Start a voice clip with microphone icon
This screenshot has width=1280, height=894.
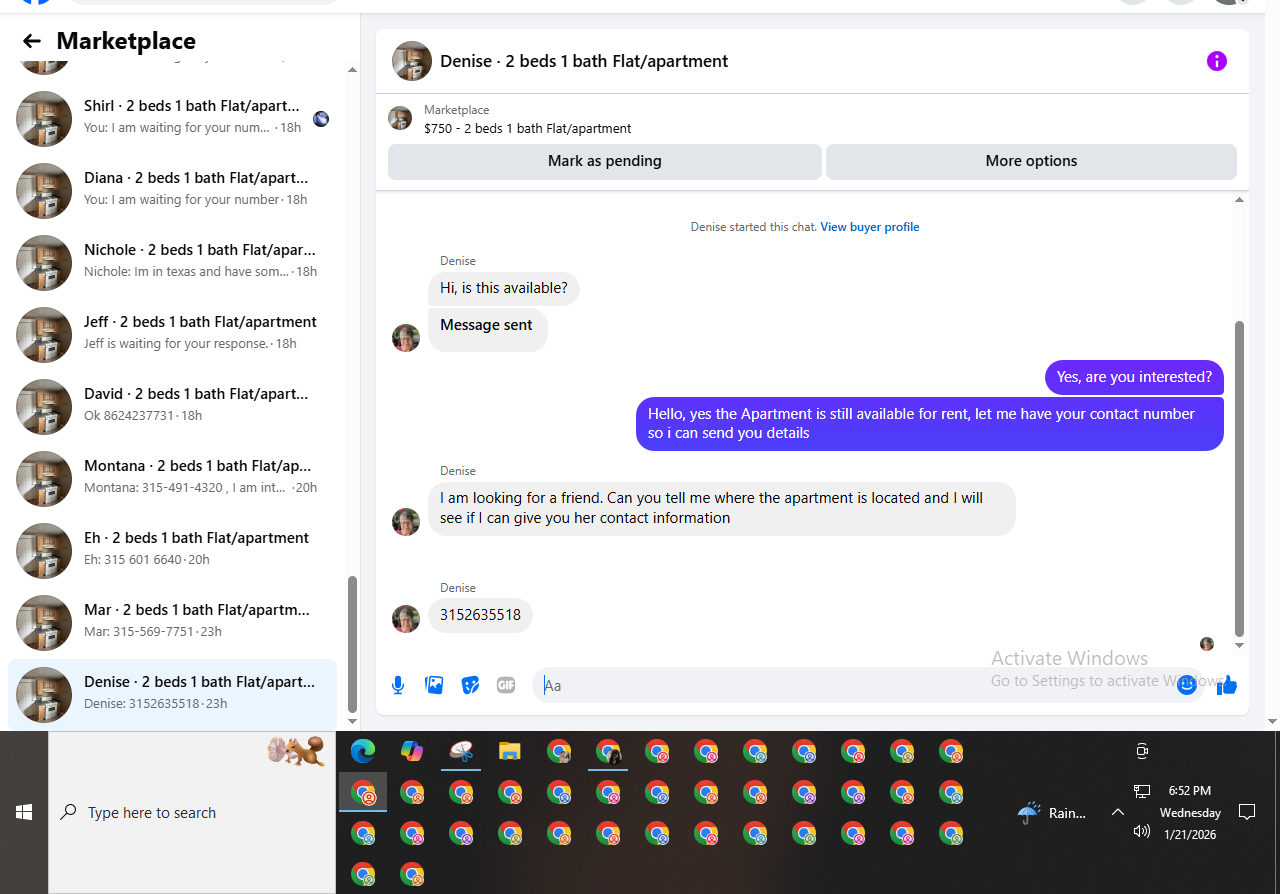398,685
